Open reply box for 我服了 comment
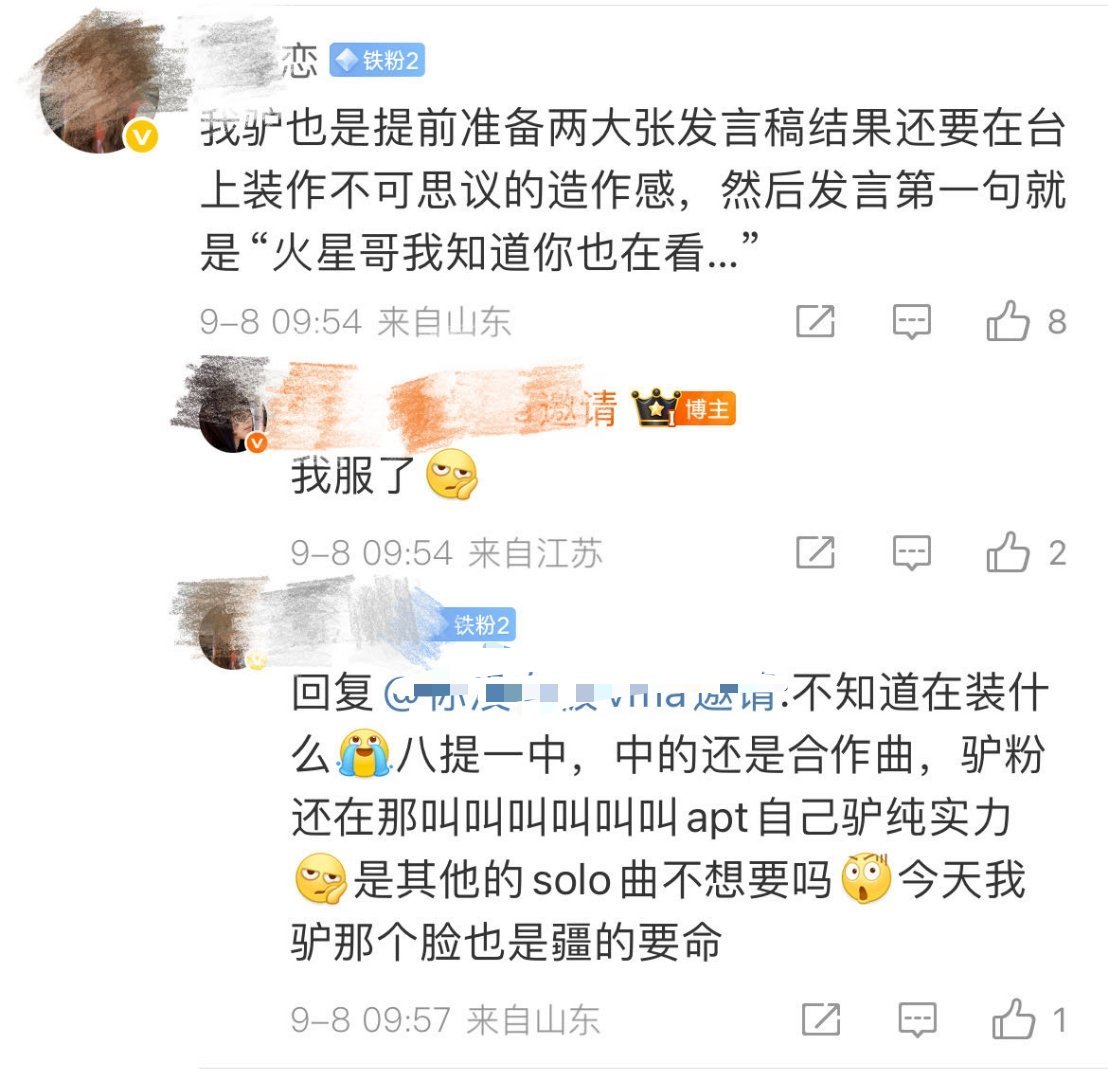This screenshot has width=1108, height=1080. click(x=912, y=553)
